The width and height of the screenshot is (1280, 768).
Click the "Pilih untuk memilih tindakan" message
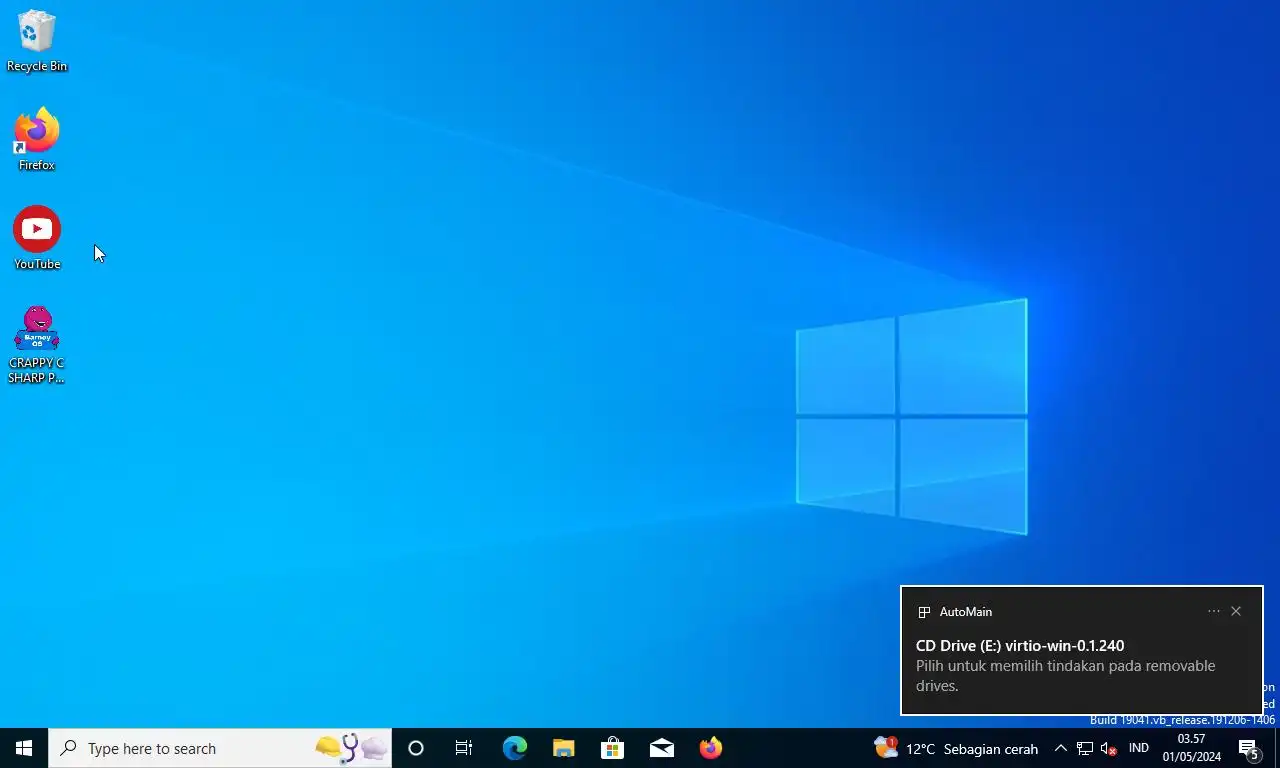pyautogui.click(x=1066, y=676)
